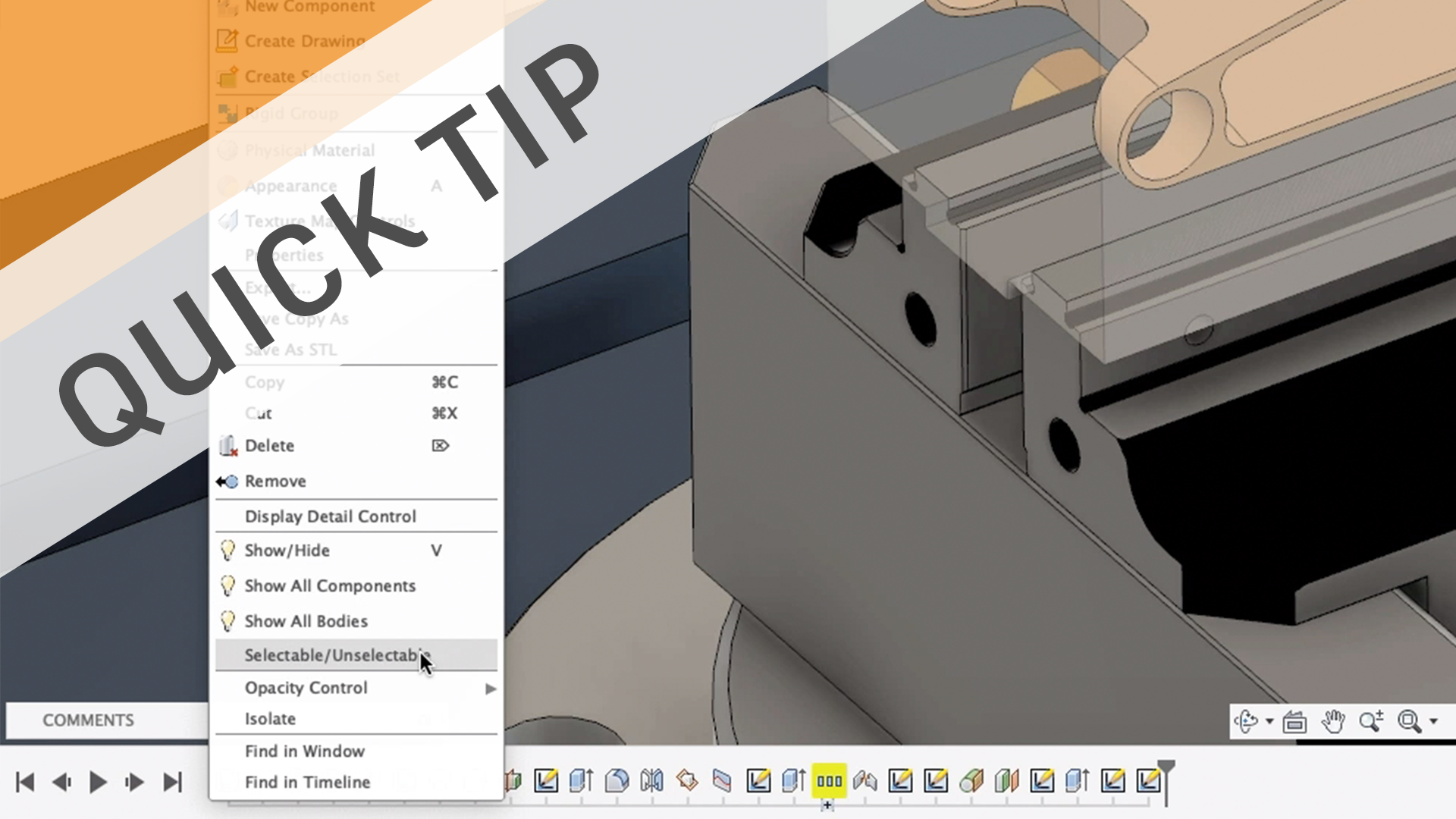The height and width of the screenshot is (819, 1456).
Task: Select Isolate from the context menu
Action: click(270, 719)
